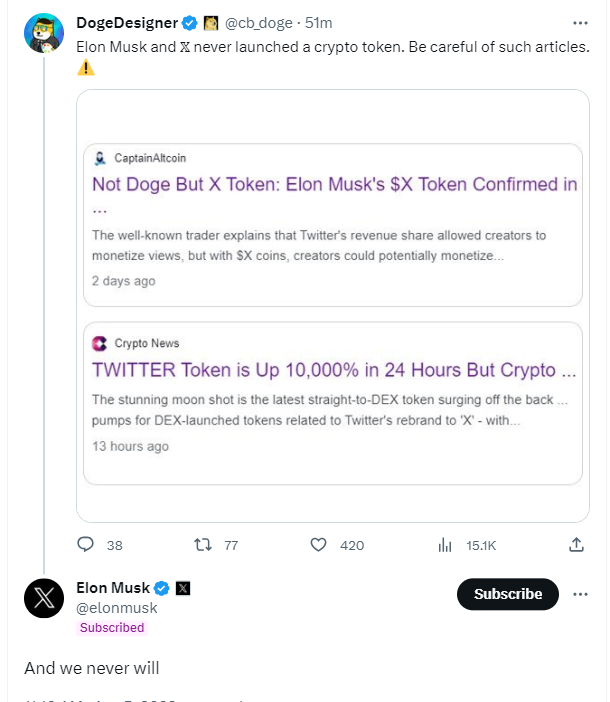Viewport: 610px width, 702px height.
Task: Click X affiliate badge beside Elon Musk
Action: (183, 588)
